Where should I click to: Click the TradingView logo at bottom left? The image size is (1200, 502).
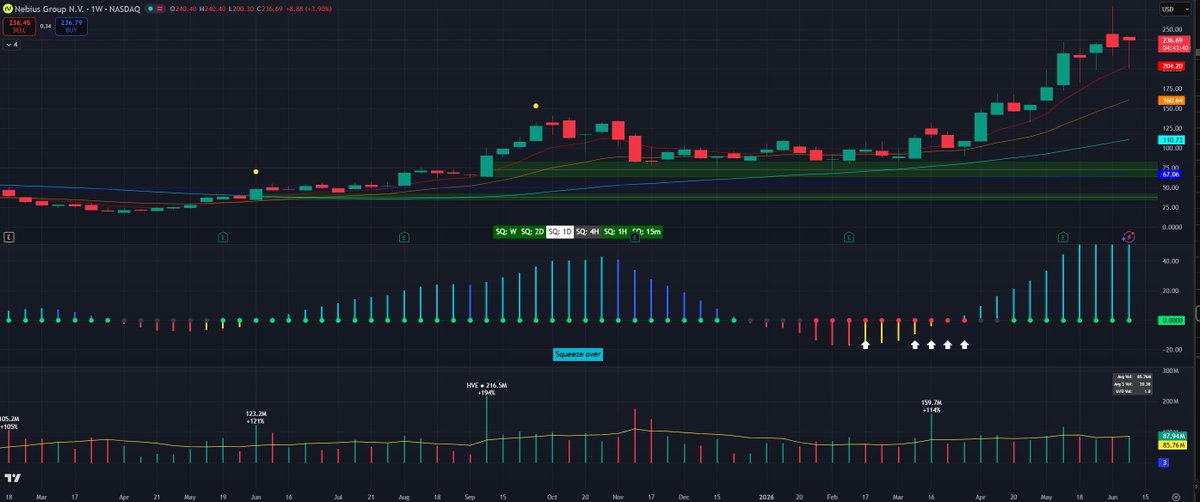(14, 480)
